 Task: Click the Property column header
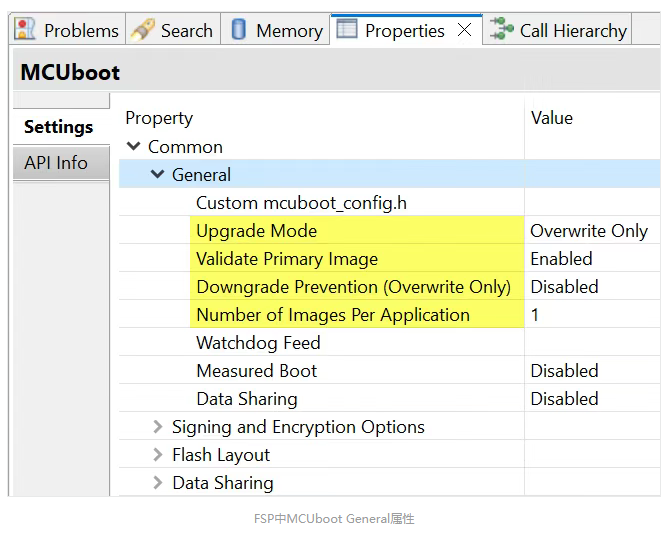click(159, 118)
